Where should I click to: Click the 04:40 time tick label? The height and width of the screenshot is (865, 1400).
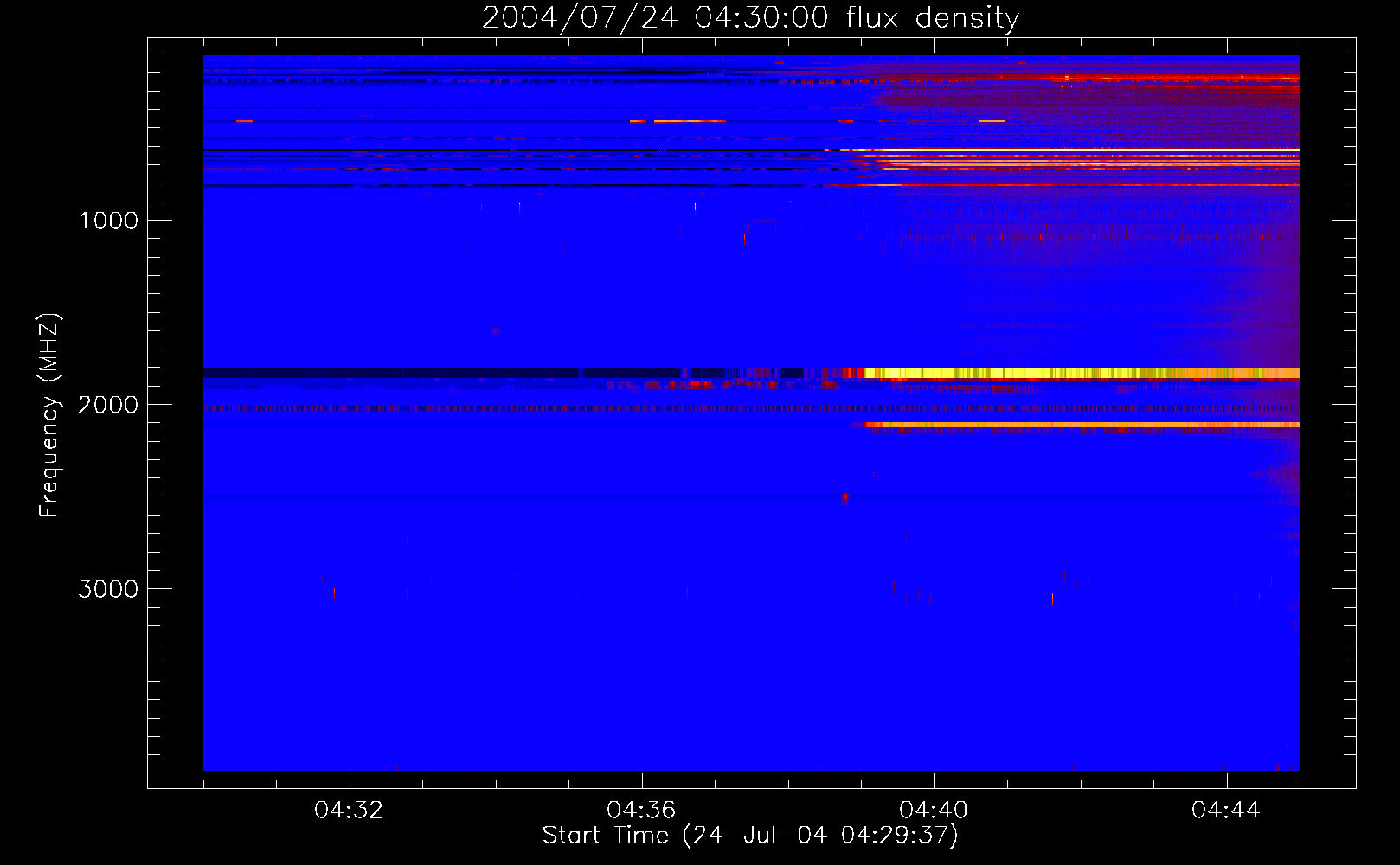point(934,811)
